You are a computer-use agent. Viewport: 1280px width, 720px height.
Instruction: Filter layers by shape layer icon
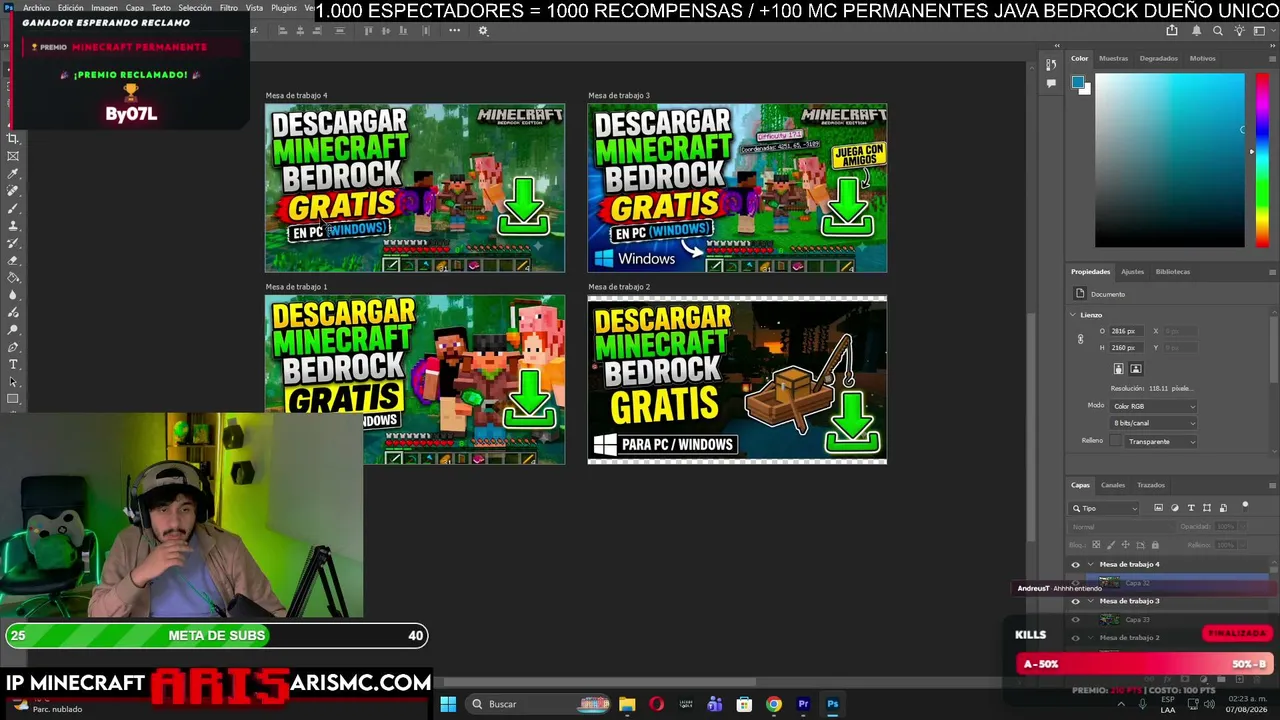(x=1207, y=508)
